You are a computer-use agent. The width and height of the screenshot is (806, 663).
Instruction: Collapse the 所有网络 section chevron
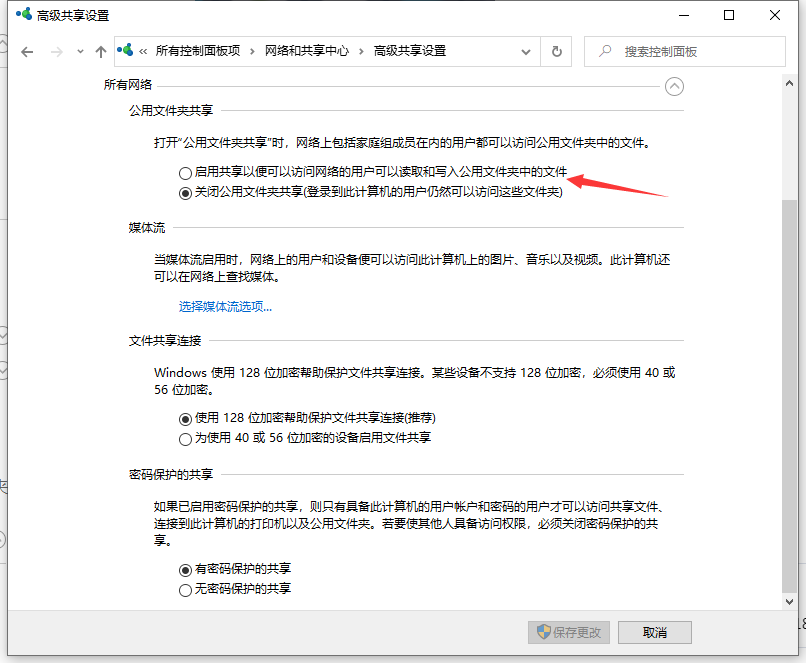[x=675, y=86]
